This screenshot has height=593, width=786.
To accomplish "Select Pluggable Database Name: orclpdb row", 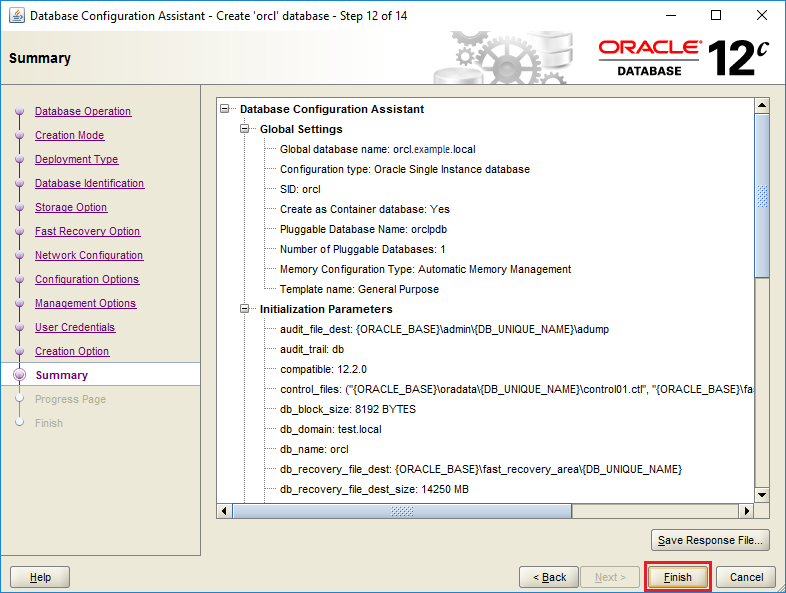I will point(363,229).
